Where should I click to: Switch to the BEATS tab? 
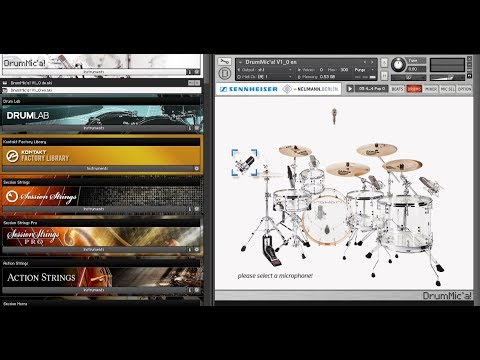(x=397, y=89)
